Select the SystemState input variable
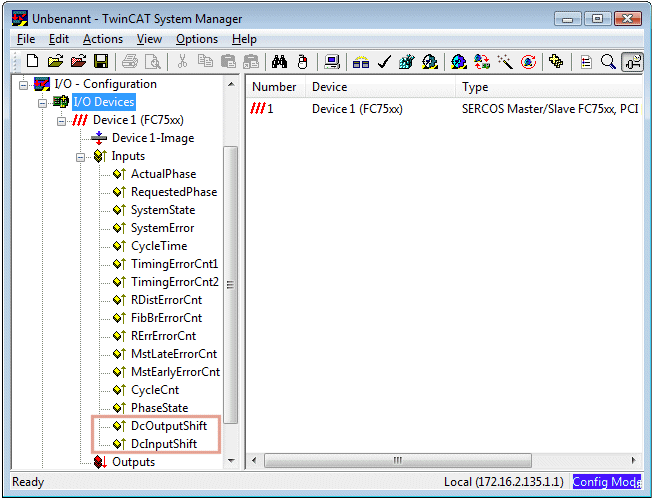The image size is (652, 499). coord(163,210)
